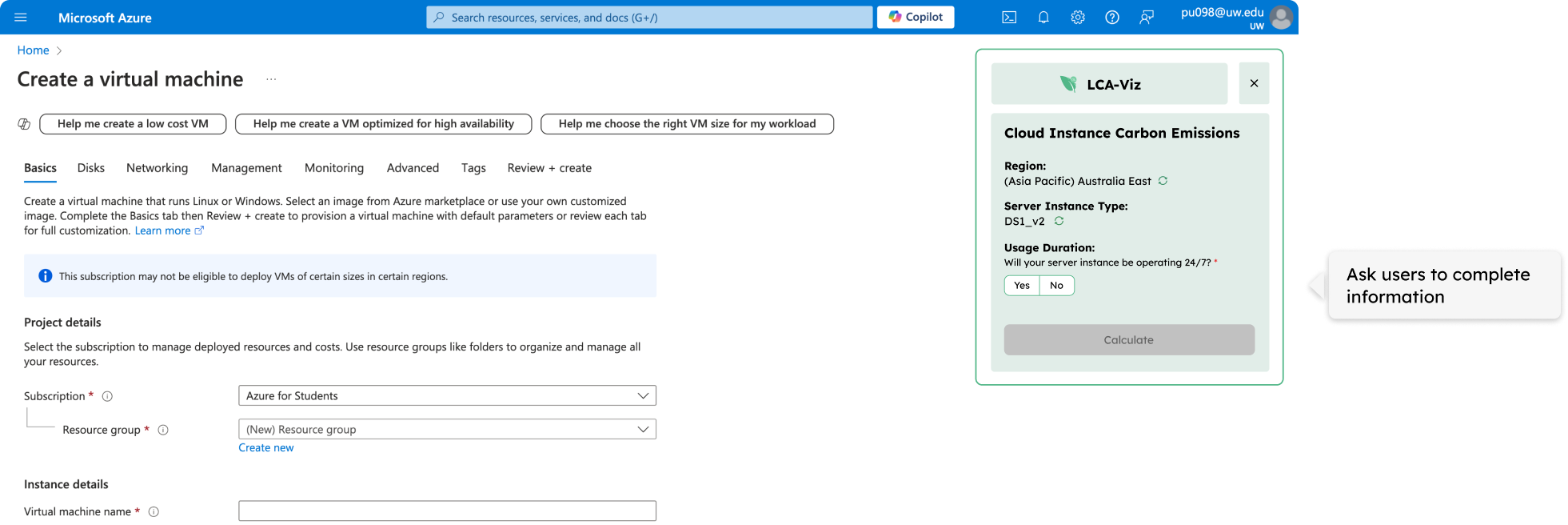Click the LCA-Viz leaf logo

pyautogui.click(x=1068, y=83)
